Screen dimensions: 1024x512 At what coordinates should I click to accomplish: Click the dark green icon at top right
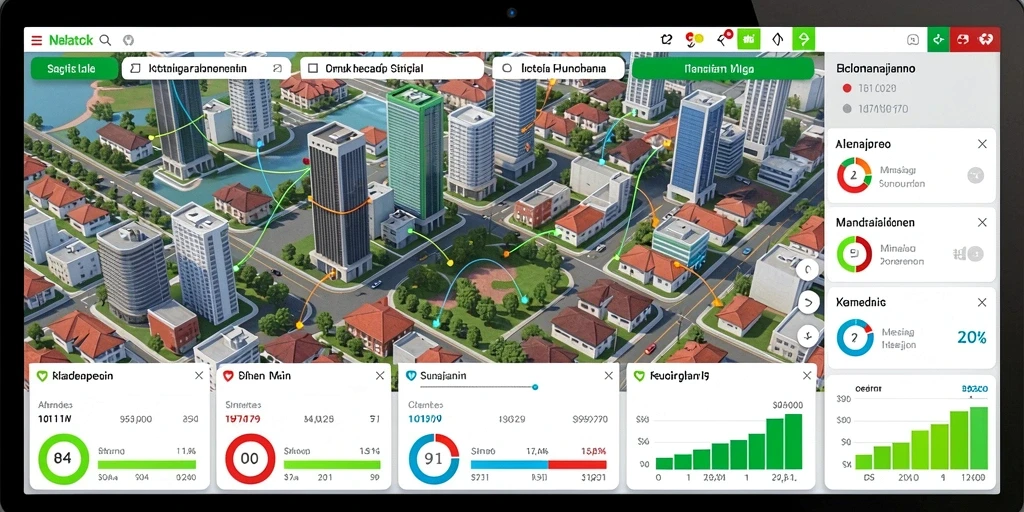pos(938,40)
